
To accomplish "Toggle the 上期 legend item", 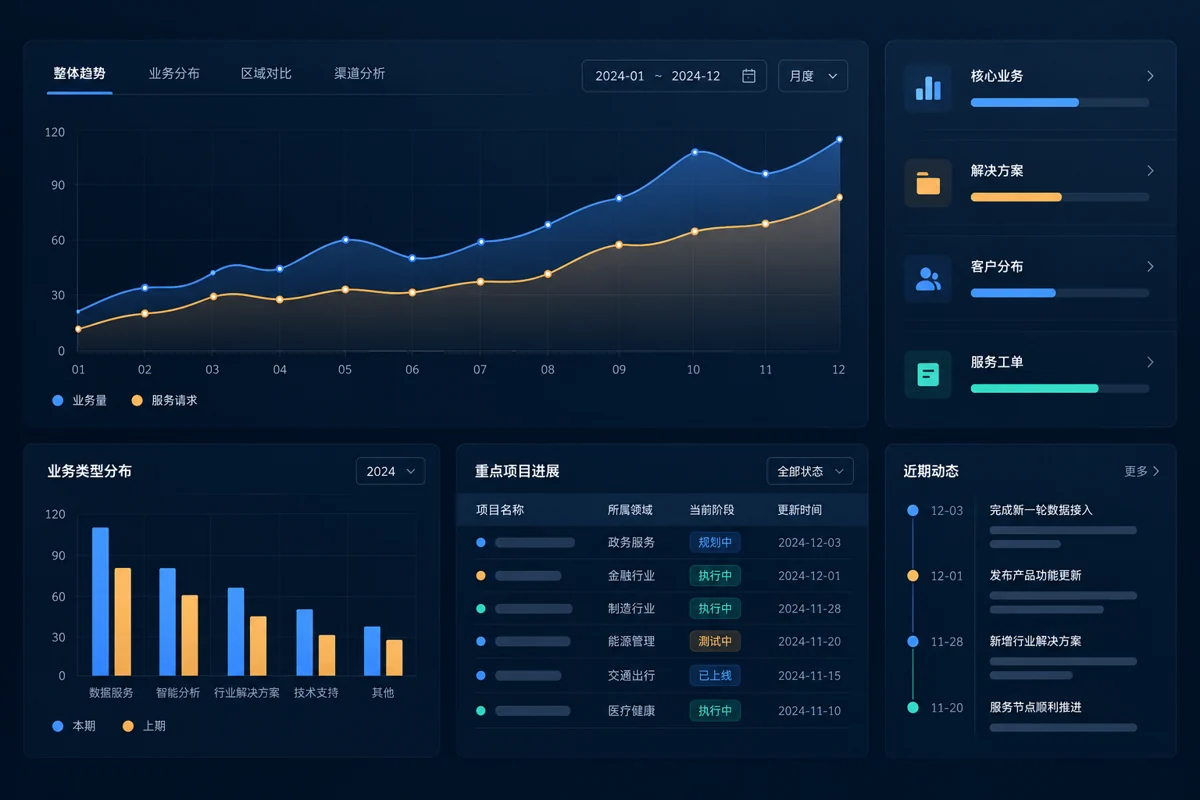I will click(144, 726).
